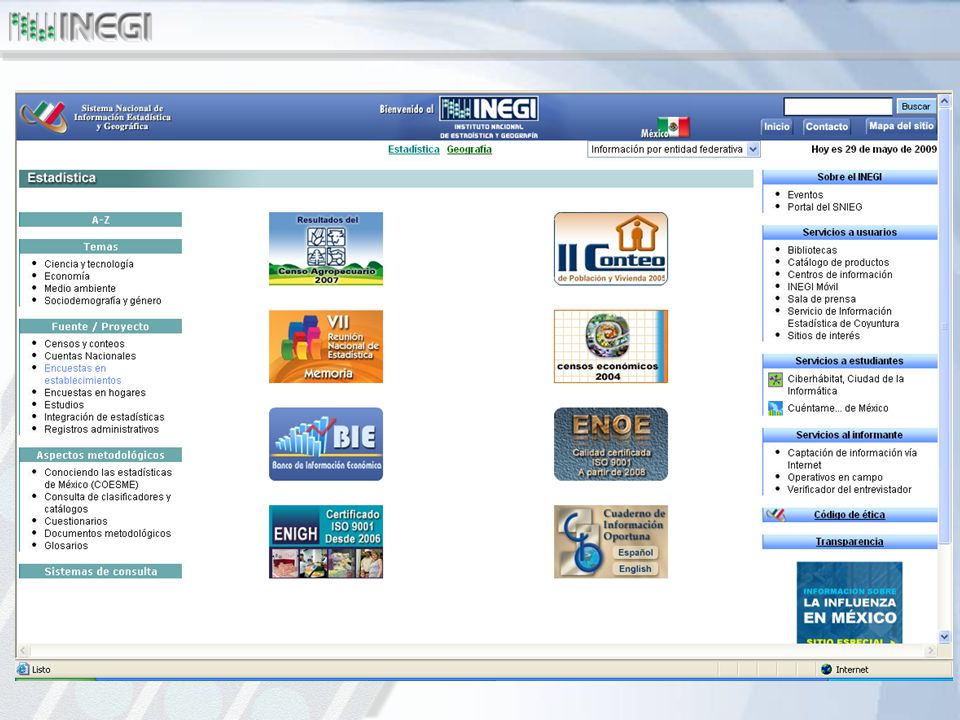Open Sala de prensa link
Screen dimensions: 960x720
pos(822,299)
